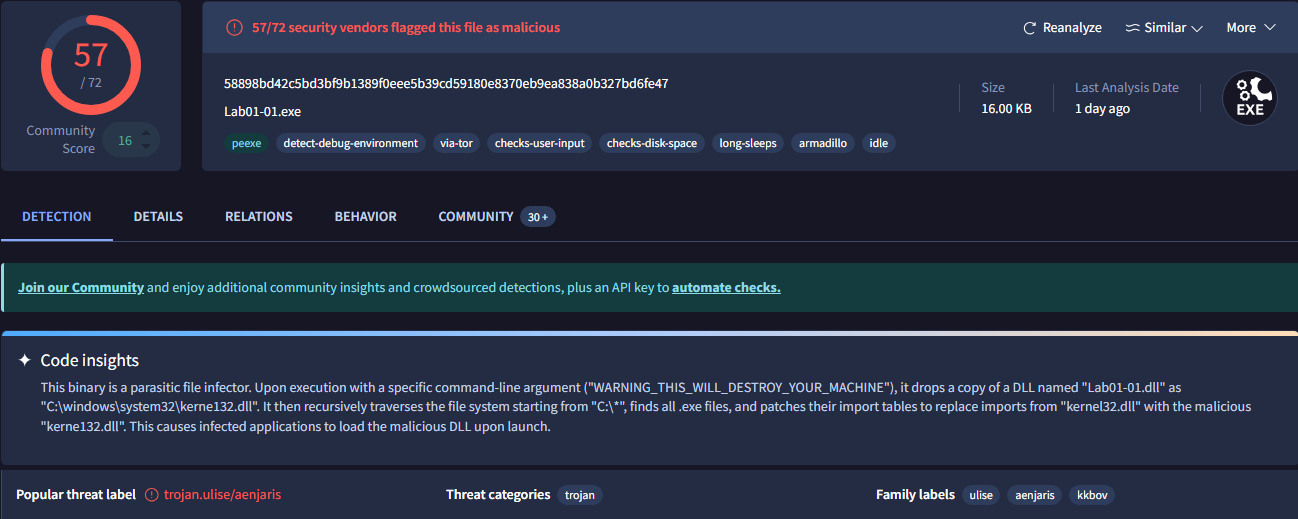Click the ulise family label
The width and height of the screenshot is (1298, 519).
pos(981,495)
